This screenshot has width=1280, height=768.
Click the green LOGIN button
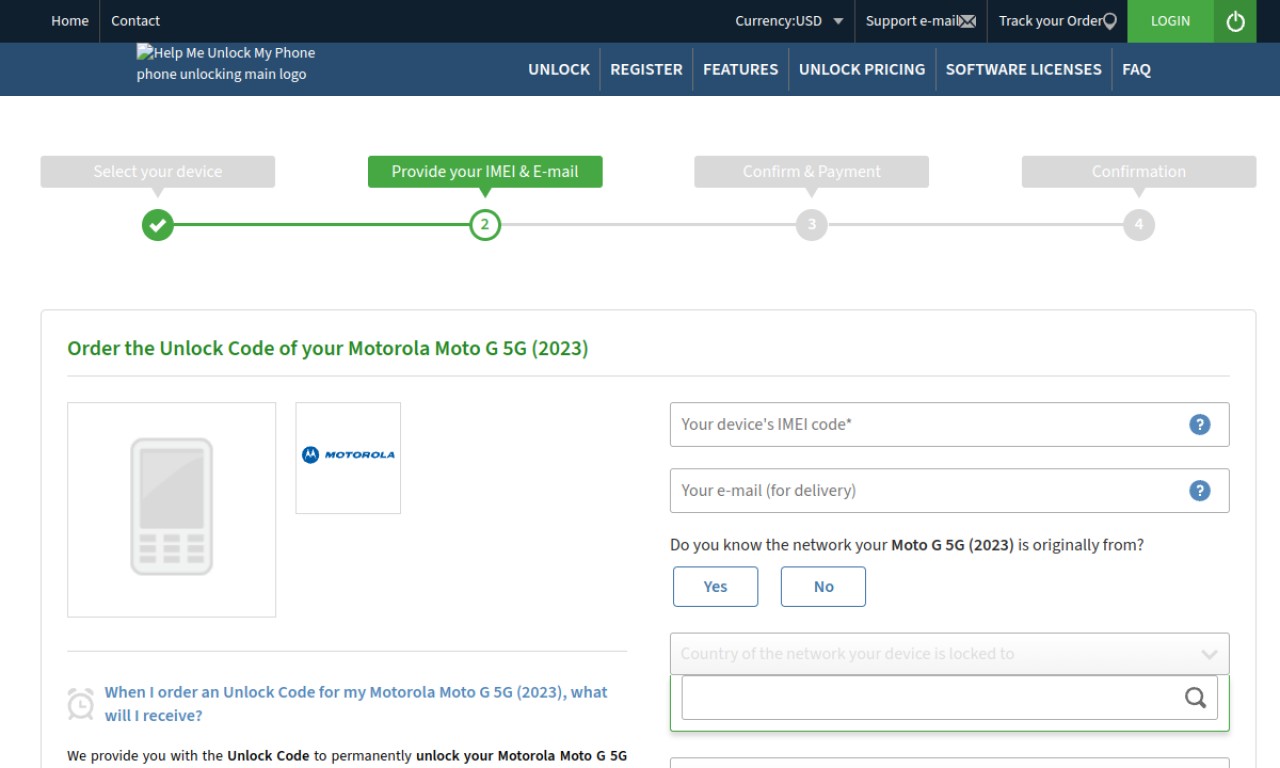pos(1170,21)
